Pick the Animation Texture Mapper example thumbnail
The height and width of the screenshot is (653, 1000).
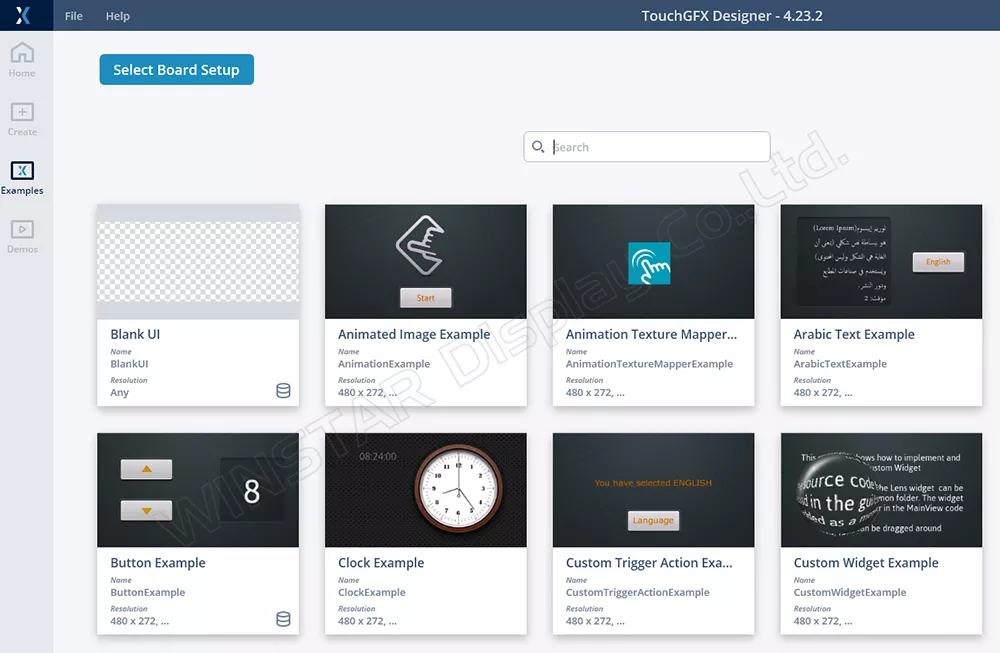tap(654, 262)
